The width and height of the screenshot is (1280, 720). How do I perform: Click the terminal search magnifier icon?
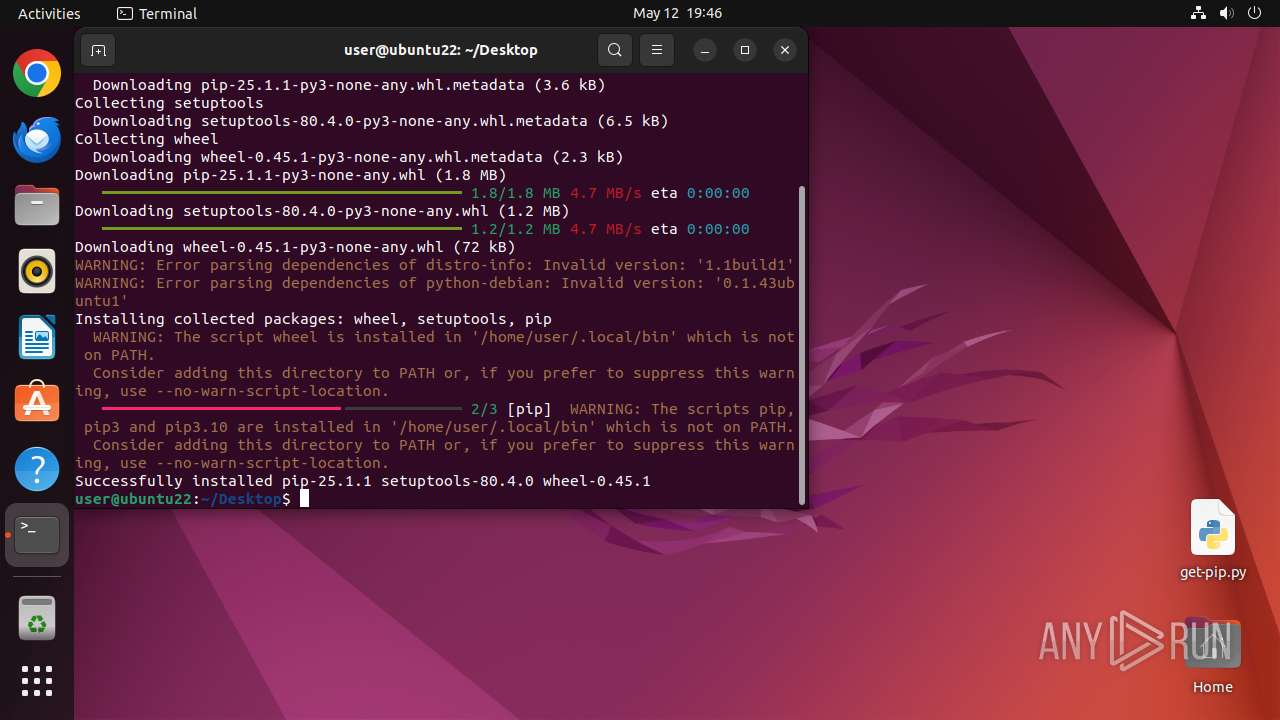pos(615,50)
